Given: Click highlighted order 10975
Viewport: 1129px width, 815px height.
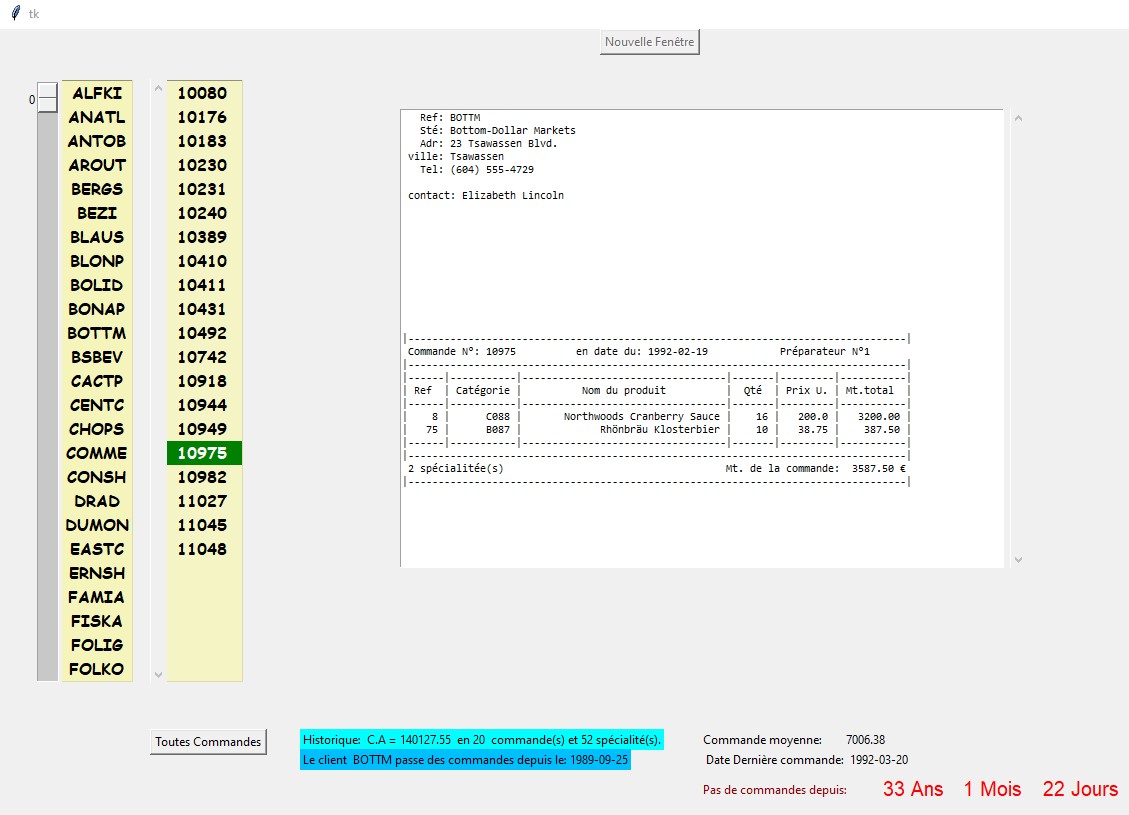Looking at the screenshot, I should click(x=204, y=453).
